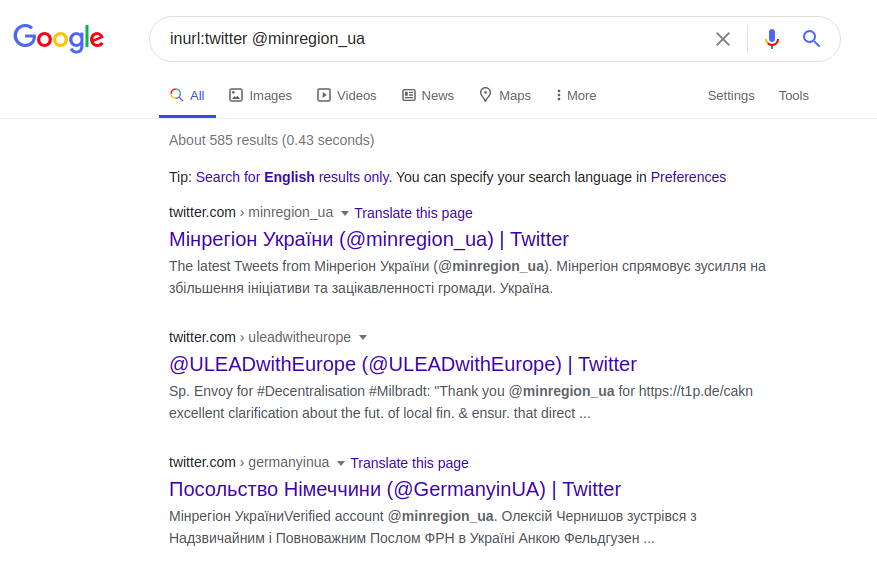Expand options arrow for germanyinua result
877x572 pixels.
341,463
